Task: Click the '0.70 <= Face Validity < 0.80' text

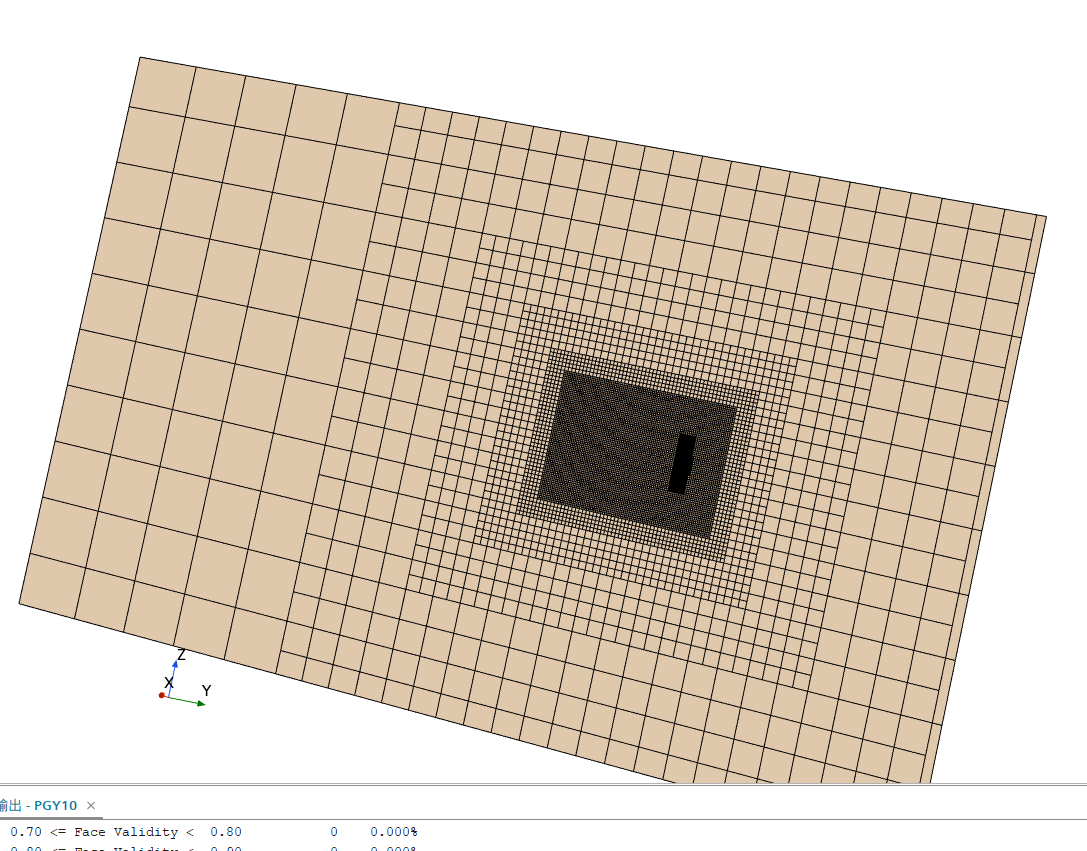Action: tap(125, 832)
